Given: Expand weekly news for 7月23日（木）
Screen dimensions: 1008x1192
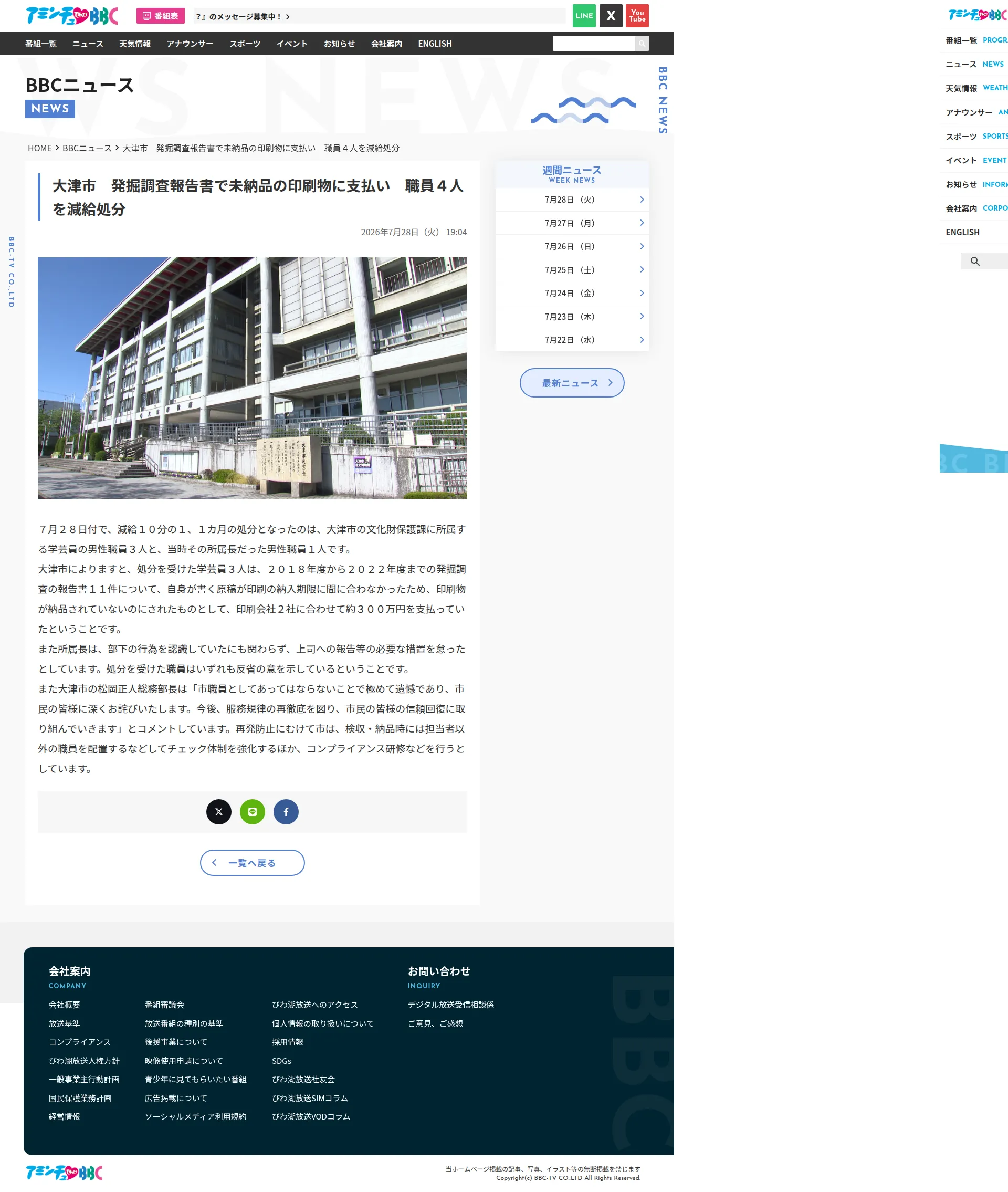Looking at the screenshot, I should pyautogui.click(x=571, y=317).
